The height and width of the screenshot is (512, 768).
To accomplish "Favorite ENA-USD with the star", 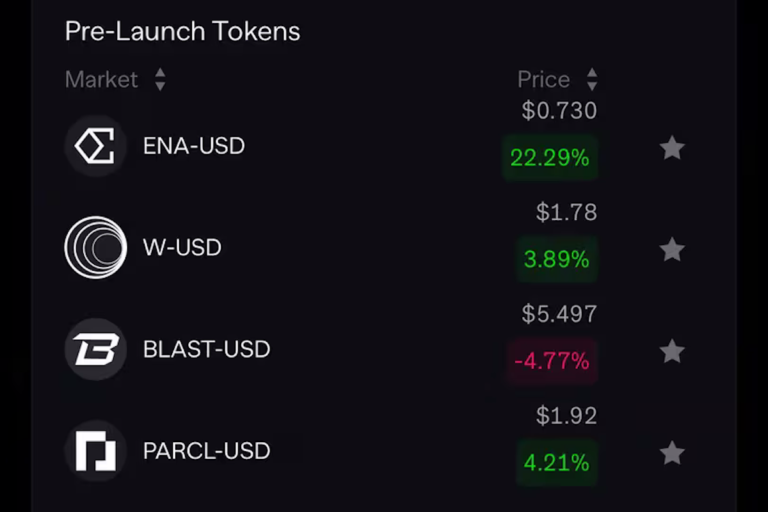I will 672,148.
